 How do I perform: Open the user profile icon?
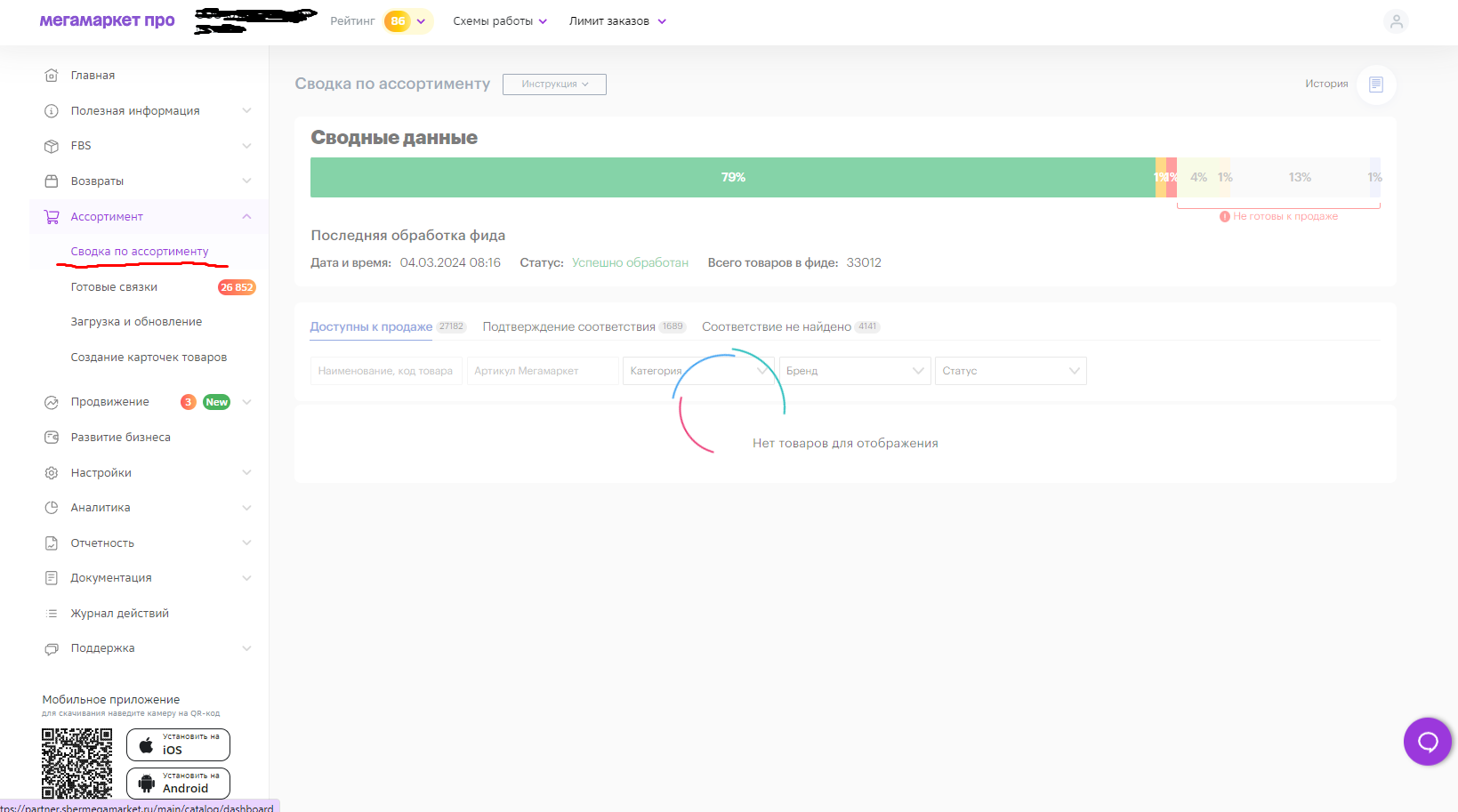tap(1396, 21)
